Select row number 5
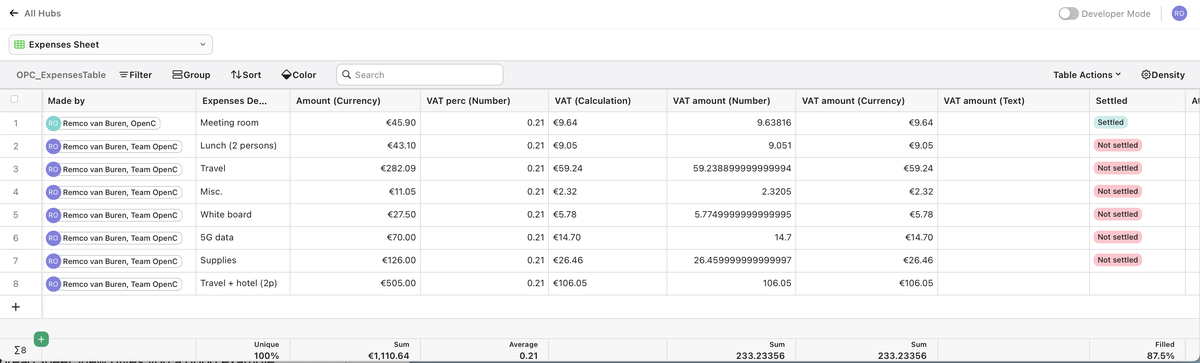Screen dimensions: 1200x363 (x=15, y=215)
